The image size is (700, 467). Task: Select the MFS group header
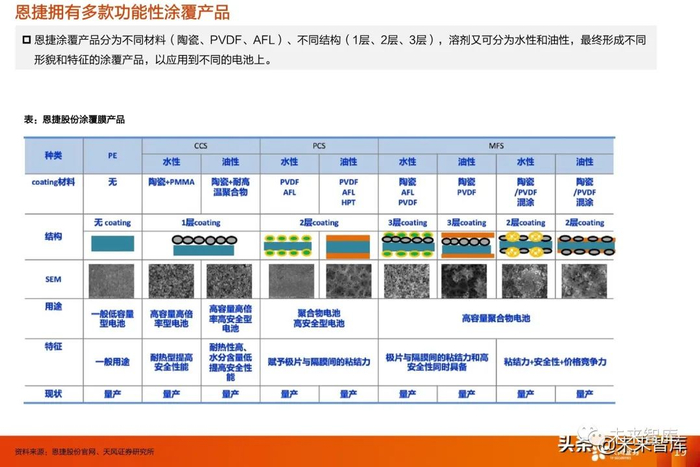(x=496, y=146)
